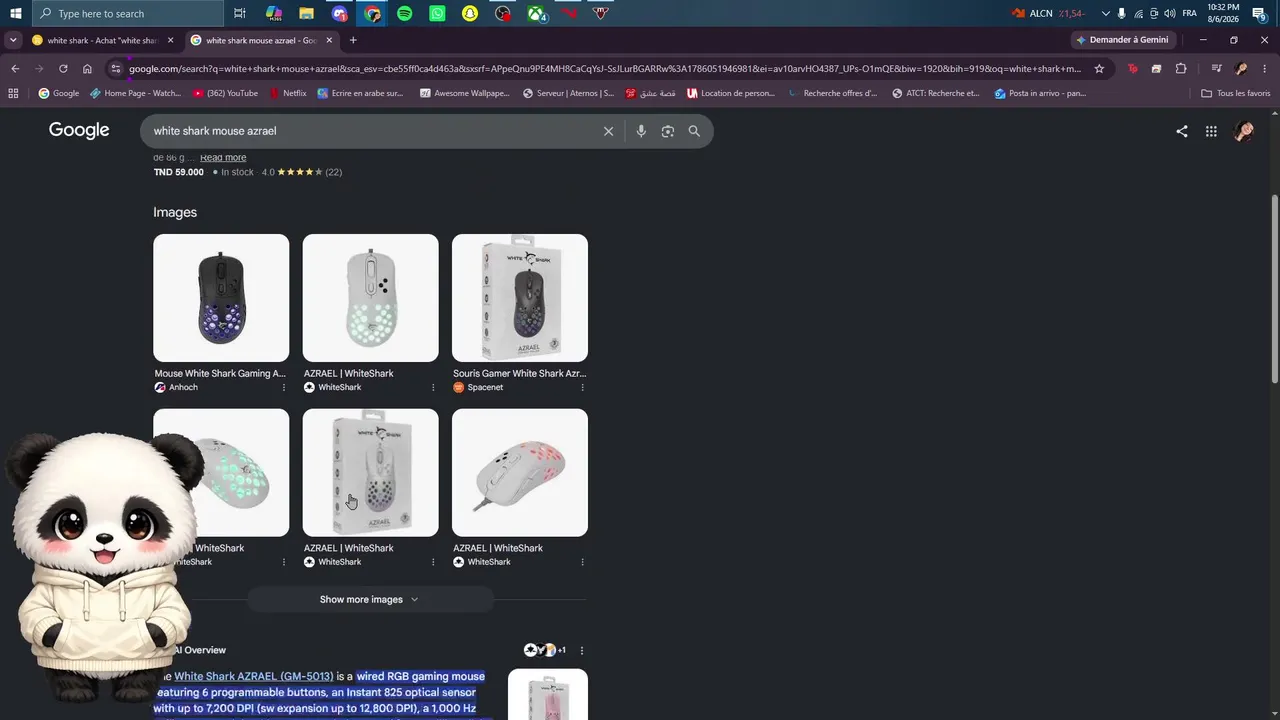The image size is (1280, 720).
Task: Open the white mouse with pink lights image
Action: click(x=520, y=472)
